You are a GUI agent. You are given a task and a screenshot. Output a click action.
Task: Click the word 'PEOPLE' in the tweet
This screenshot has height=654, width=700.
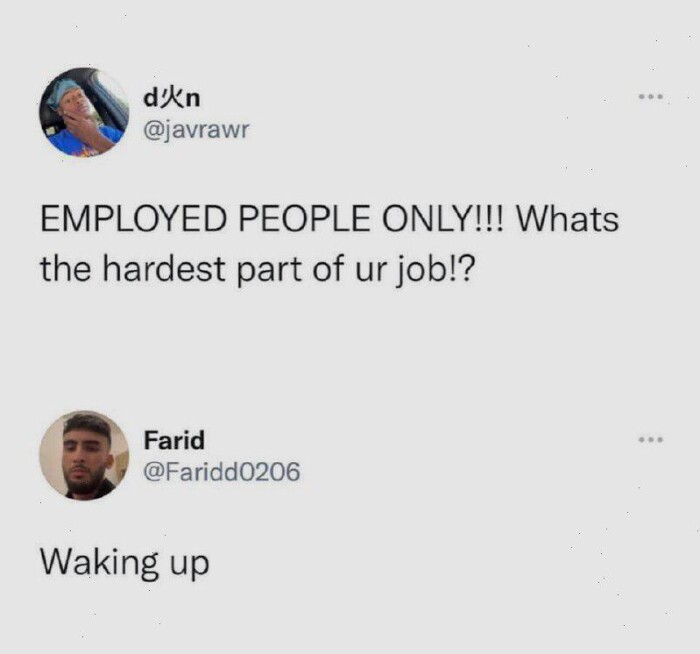[x=304, y=219]
